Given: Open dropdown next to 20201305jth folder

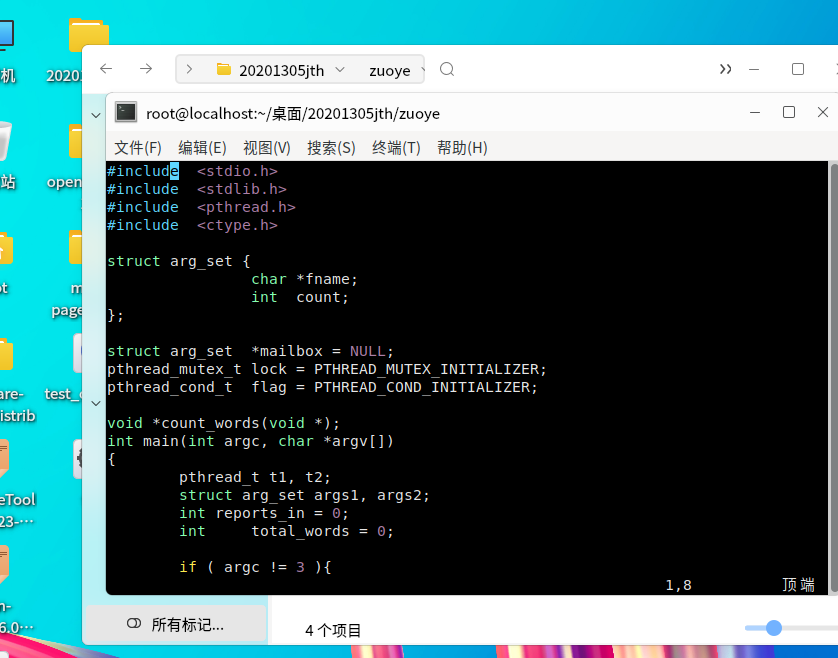Looking at the screenshot, I should tap(340, 69).
